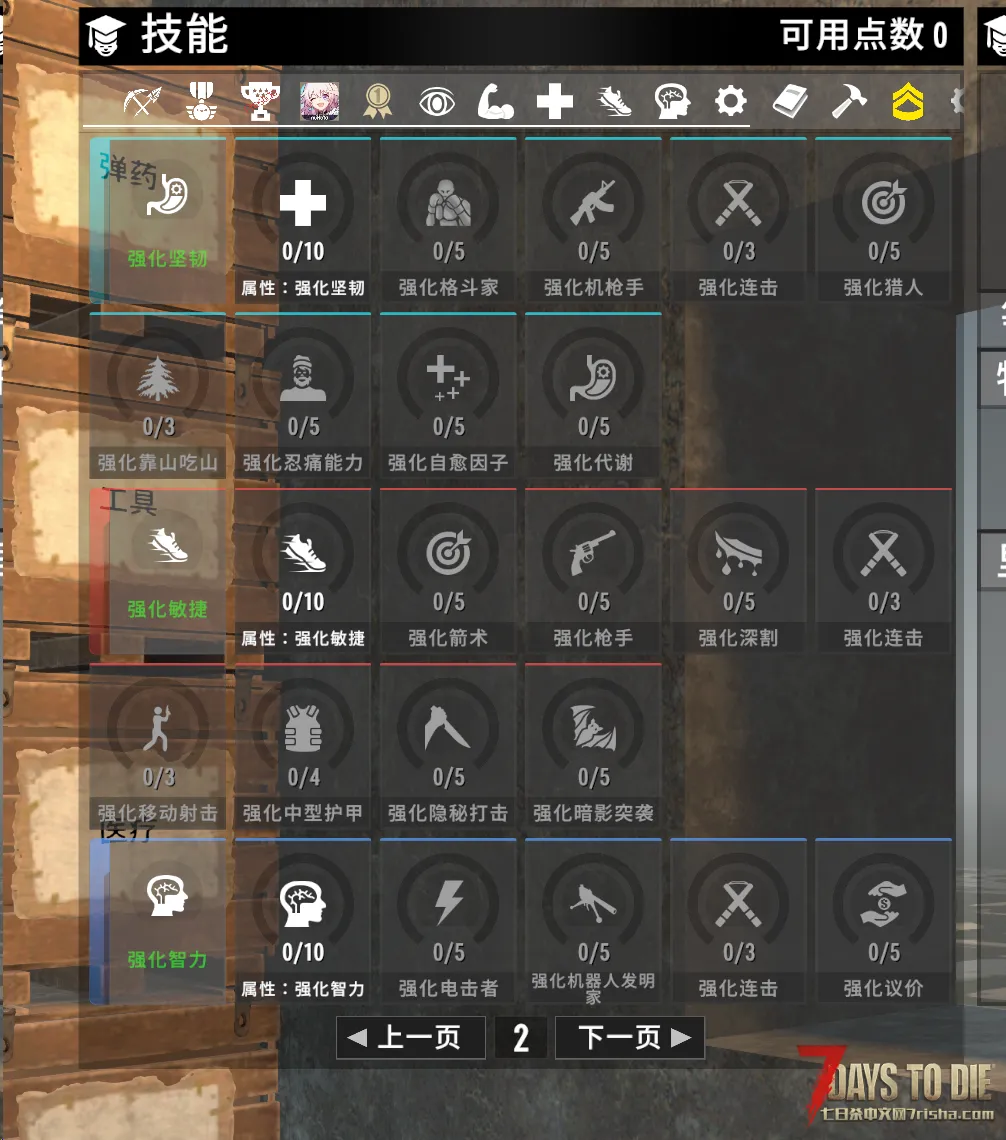Select 强化格斗家 skill tile
1006x1140 pixels.
click(x=448, y=220)
